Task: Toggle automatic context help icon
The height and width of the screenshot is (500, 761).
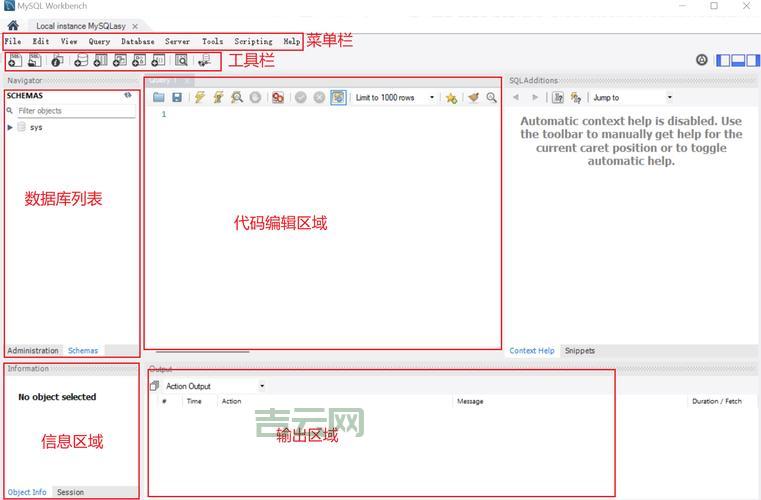Action: [576, 98]
